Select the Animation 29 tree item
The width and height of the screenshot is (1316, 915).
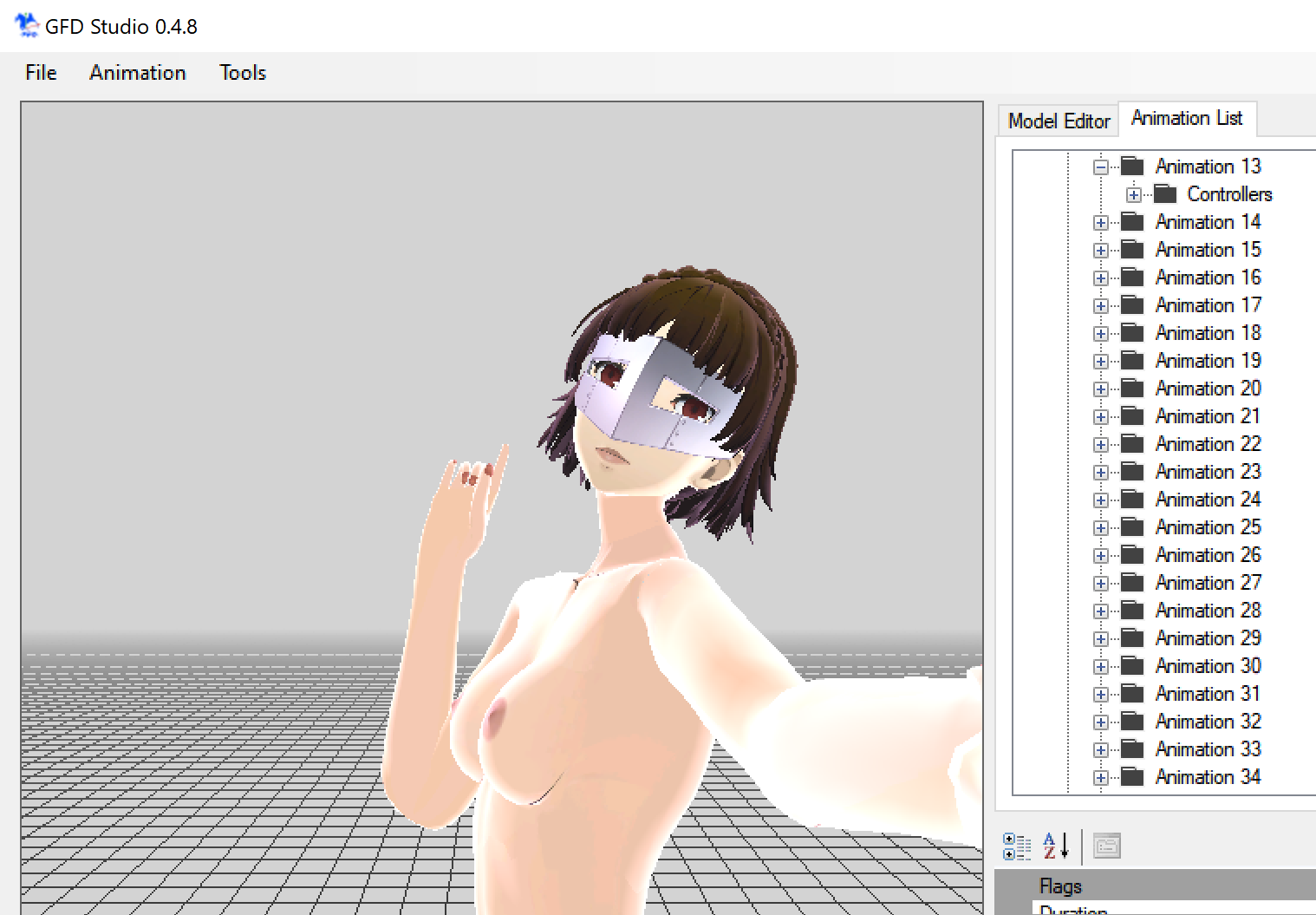click(1208, 638)
